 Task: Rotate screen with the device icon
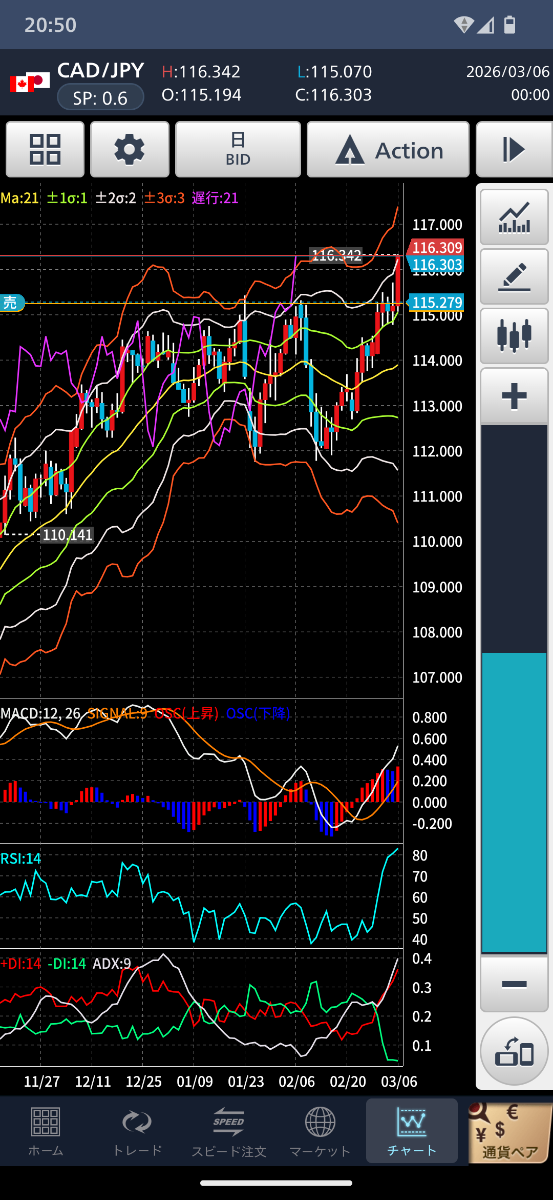point(514,1051)
